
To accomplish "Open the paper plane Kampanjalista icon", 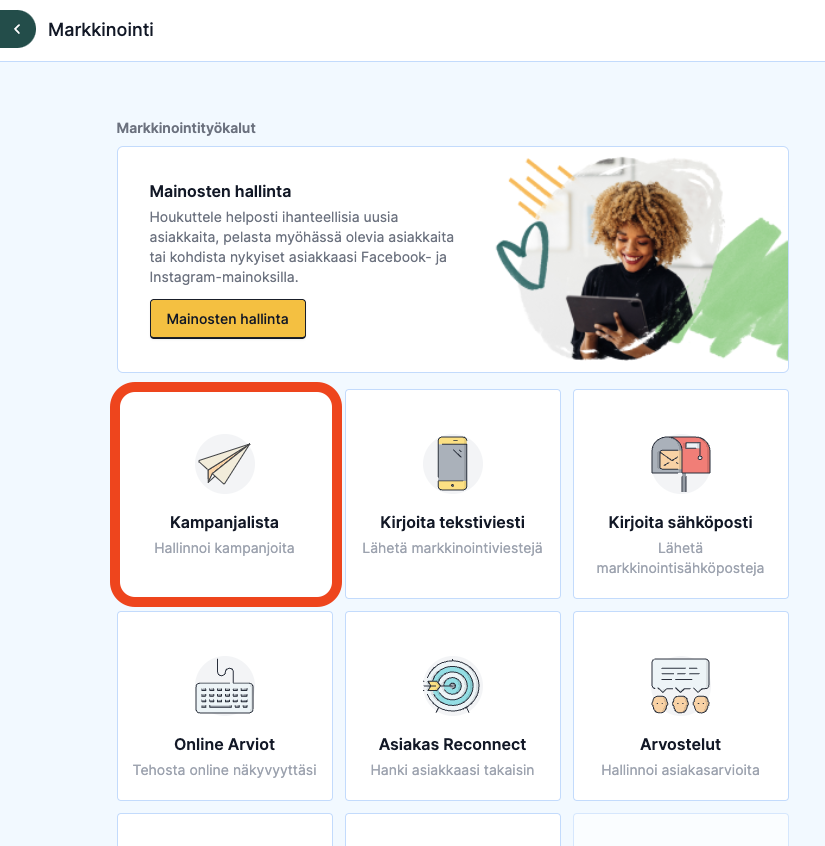I will point(224,463).
